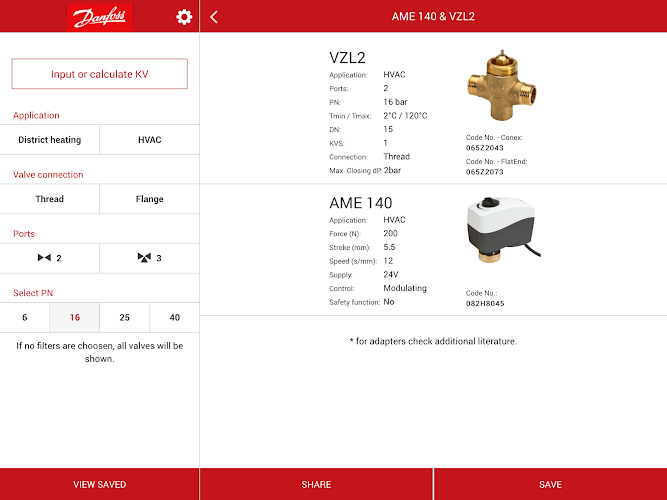This screenshot has height=500, width=667.
Task: Click the Control Modulating value
Action: coord(405,288)
